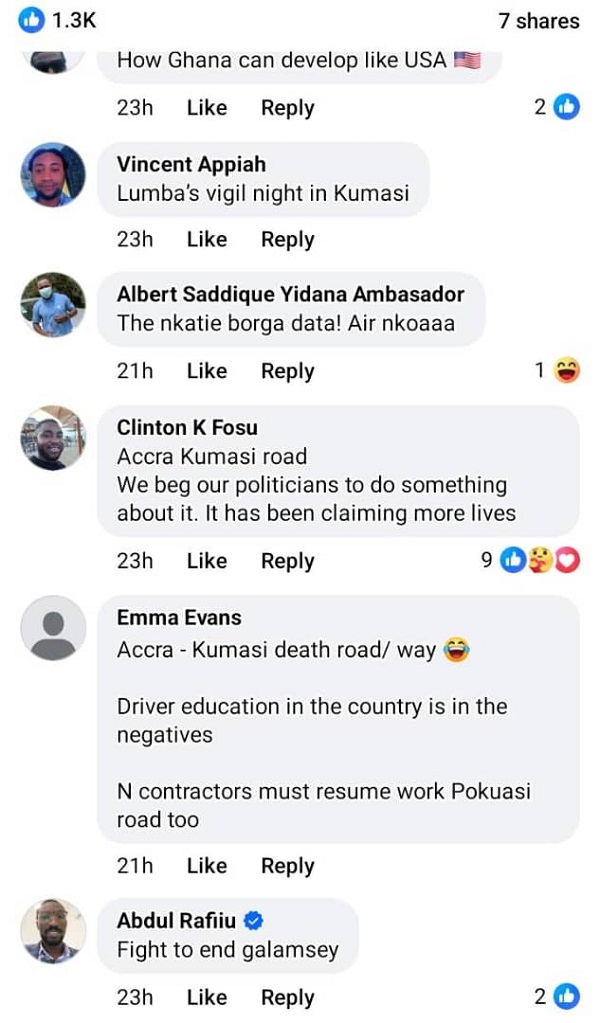Viewport: 600px width, 1023px height.
Task: Click Clinton K Fosu's name
Action: 187,428
